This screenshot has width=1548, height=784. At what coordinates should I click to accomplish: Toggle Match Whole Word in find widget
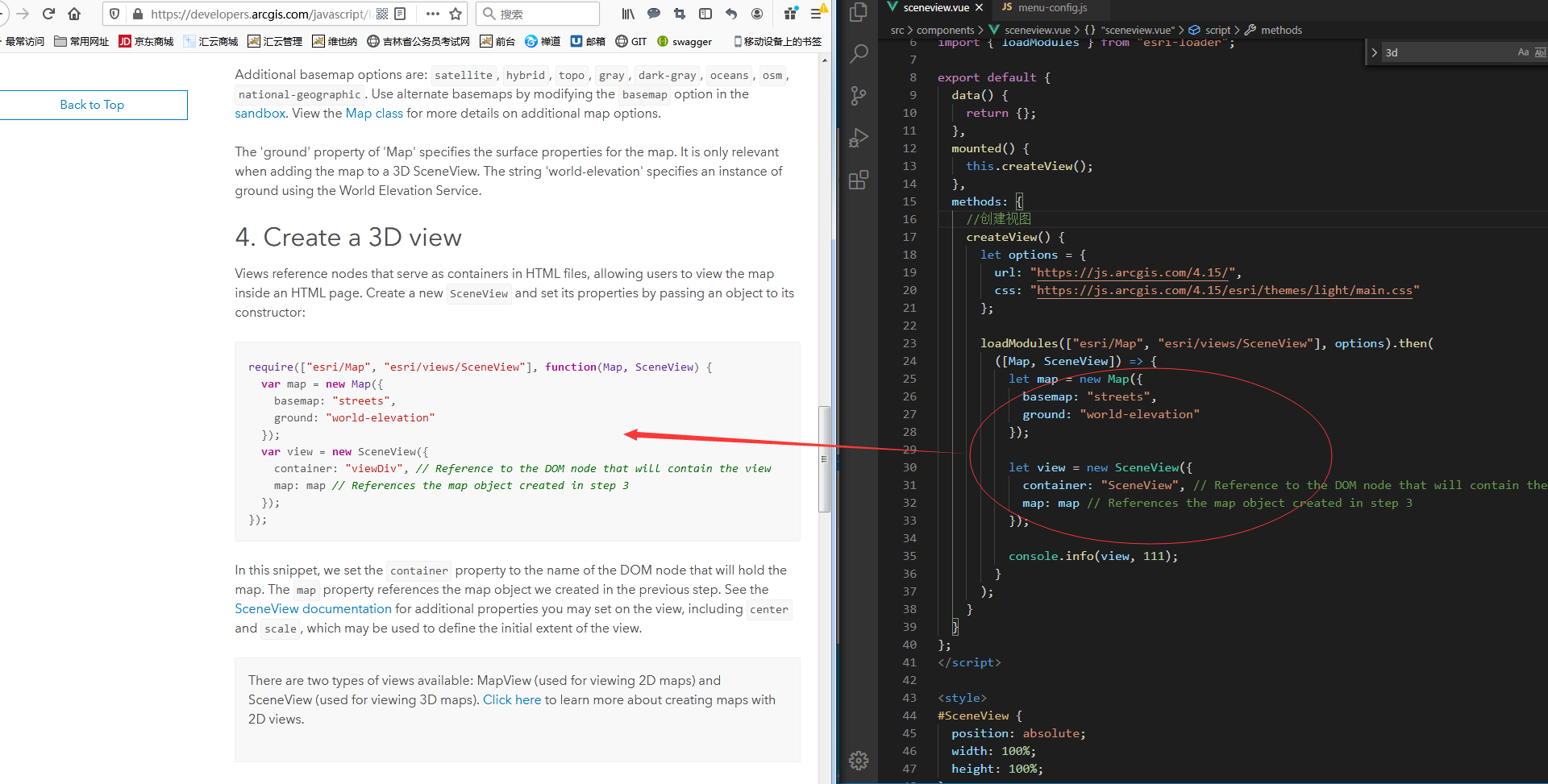1540,52
